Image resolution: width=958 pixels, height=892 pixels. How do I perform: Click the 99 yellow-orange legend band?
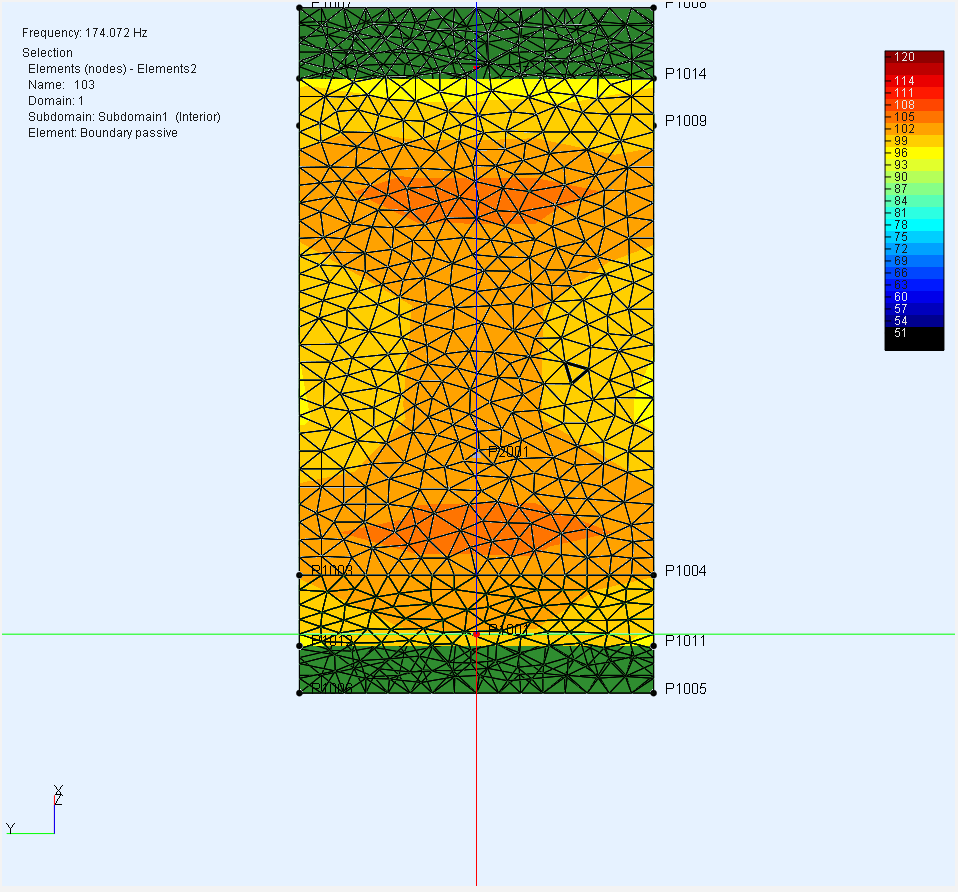coord(913,141)
